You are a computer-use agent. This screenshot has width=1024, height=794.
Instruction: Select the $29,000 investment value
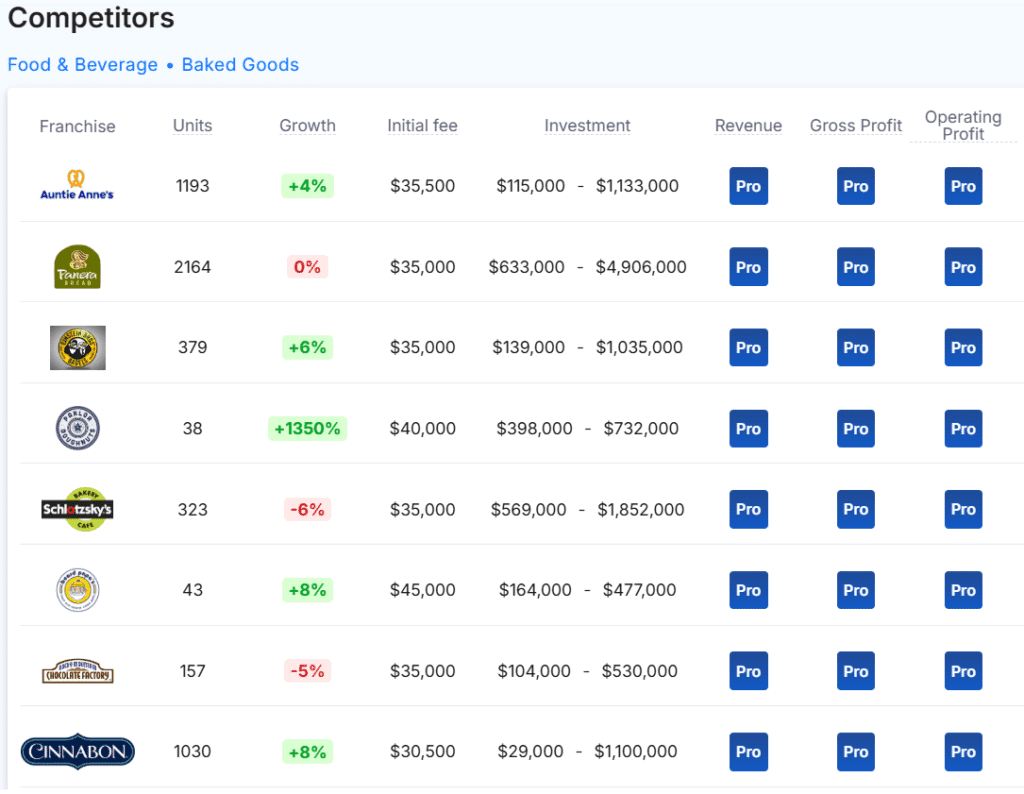(x=530, y=752)
